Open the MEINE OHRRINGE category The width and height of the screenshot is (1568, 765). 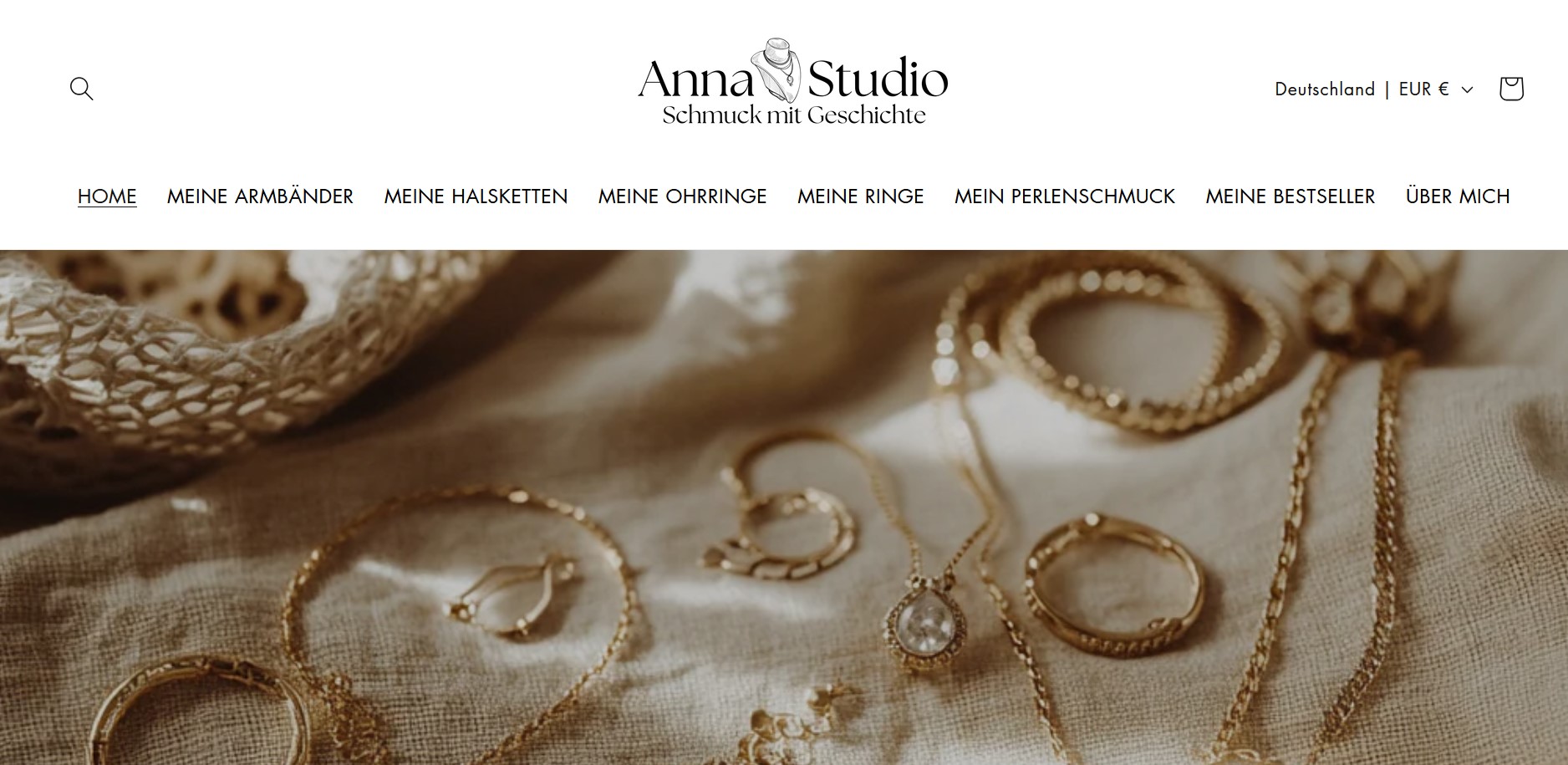[x=682, y=196]
